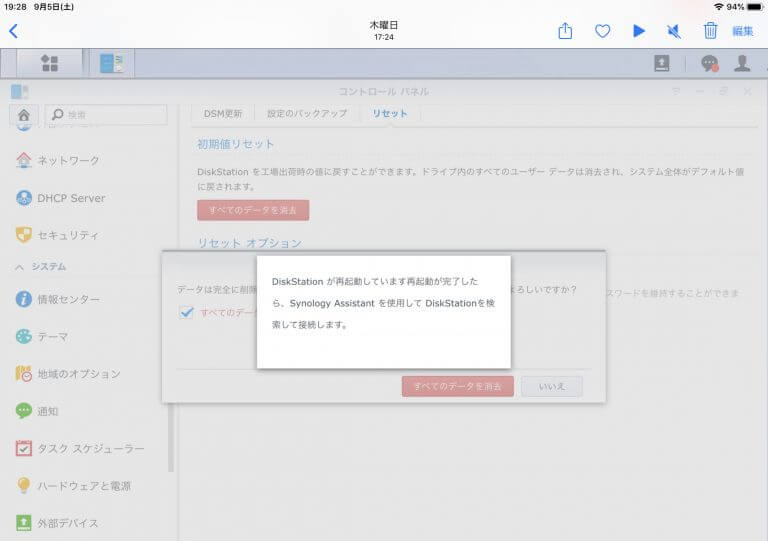
Task: Open ハードウェアと電源 in the sidebar
Action: coord(74,486)
